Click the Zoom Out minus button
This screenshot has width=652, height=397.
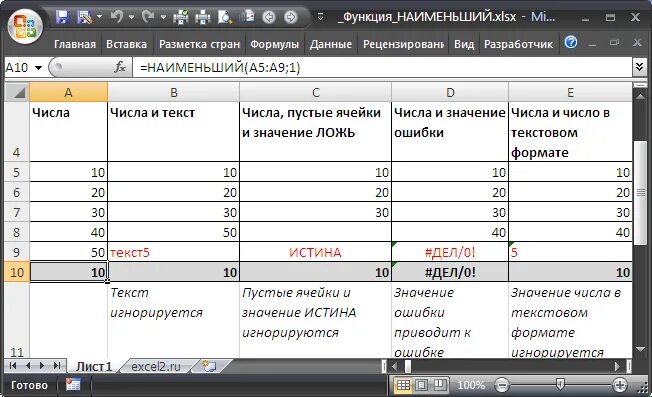pyautogui.click(x=502, y=385)
